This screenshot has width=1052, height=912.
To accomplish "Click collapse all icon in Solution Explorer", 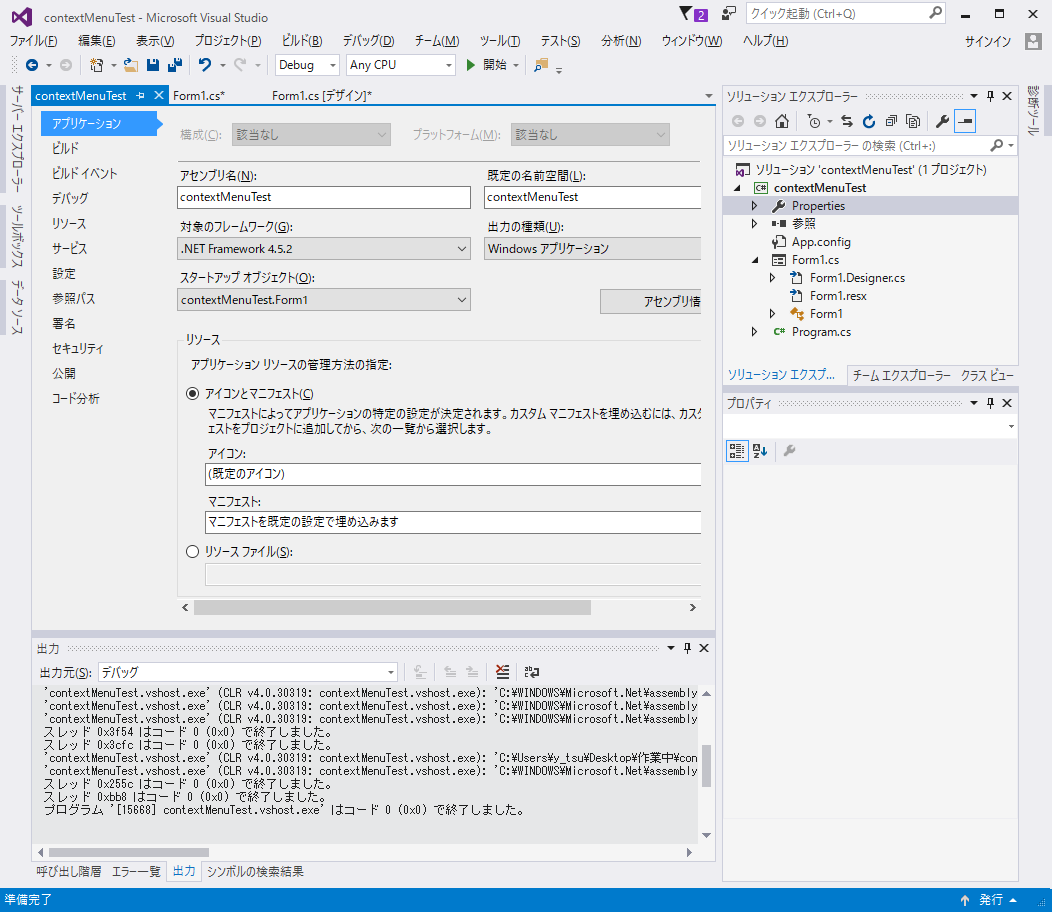I will [891, 121].
